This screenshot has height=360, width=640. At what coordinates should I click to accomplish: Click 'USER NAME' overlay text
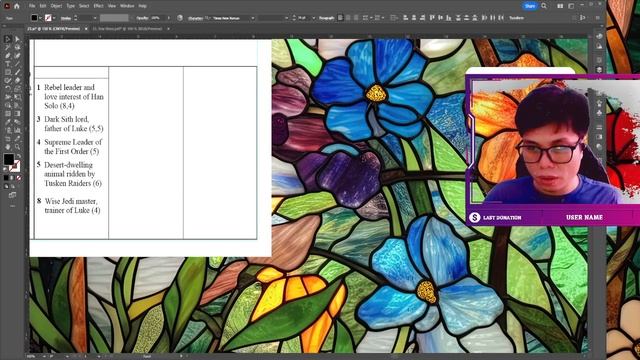click(584, 218)
